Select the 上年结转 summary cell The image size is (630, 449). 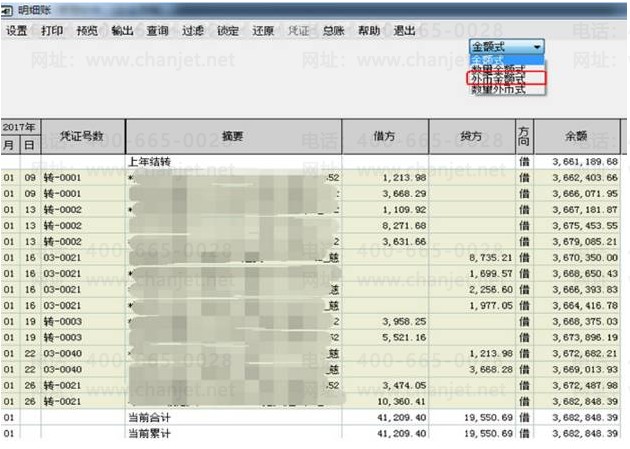(149, 161)
